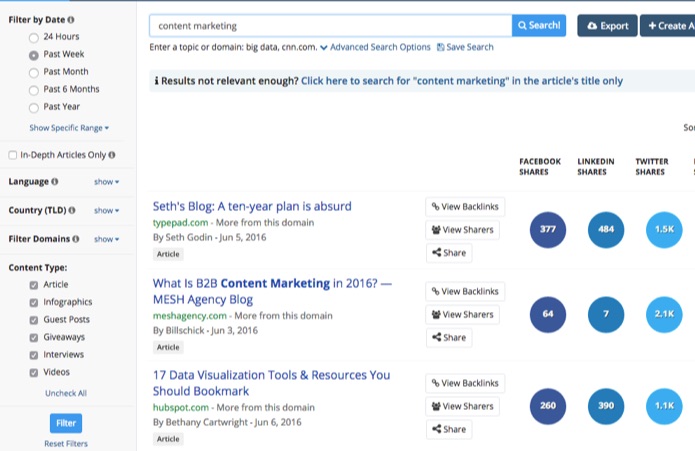This screenshot has height=451, width=695.
Task: Expand Advanced Search Options
Action: tap(375, 47)
